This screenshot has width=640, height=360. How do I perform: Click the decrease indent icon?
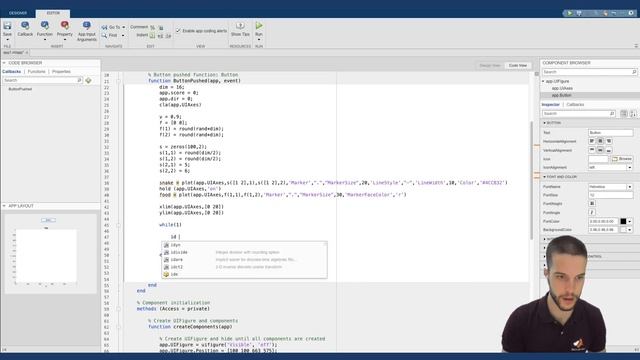[x=168, y=36]
